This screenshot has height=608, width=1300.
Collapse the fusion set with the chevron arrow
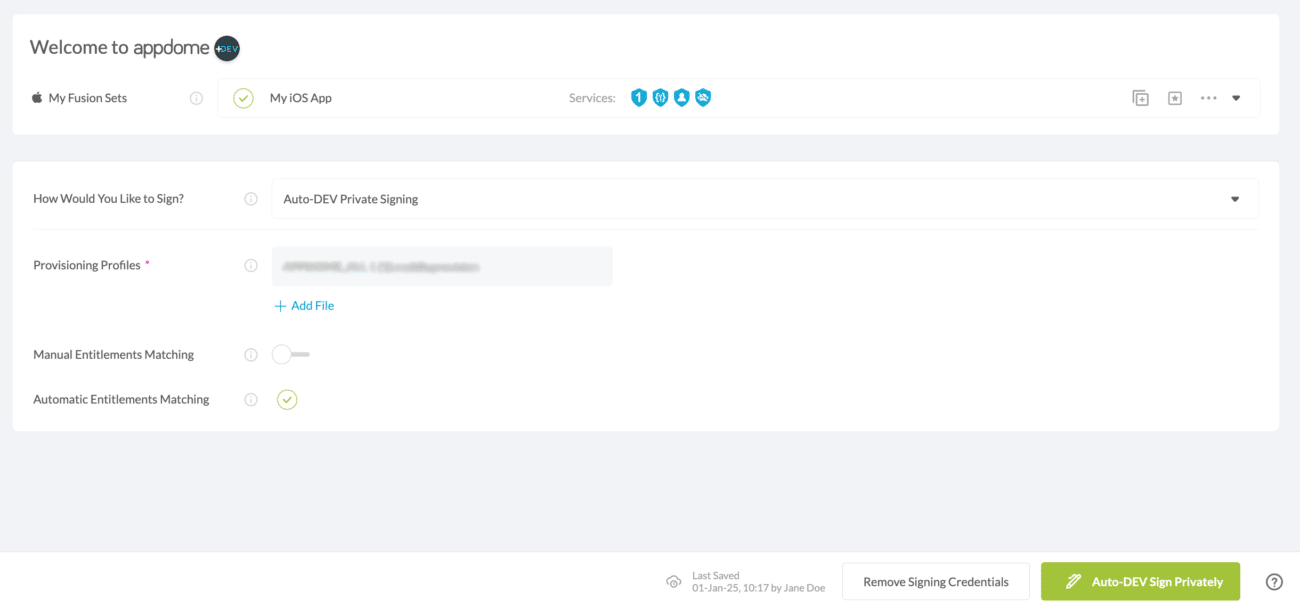click(1237, 97)
